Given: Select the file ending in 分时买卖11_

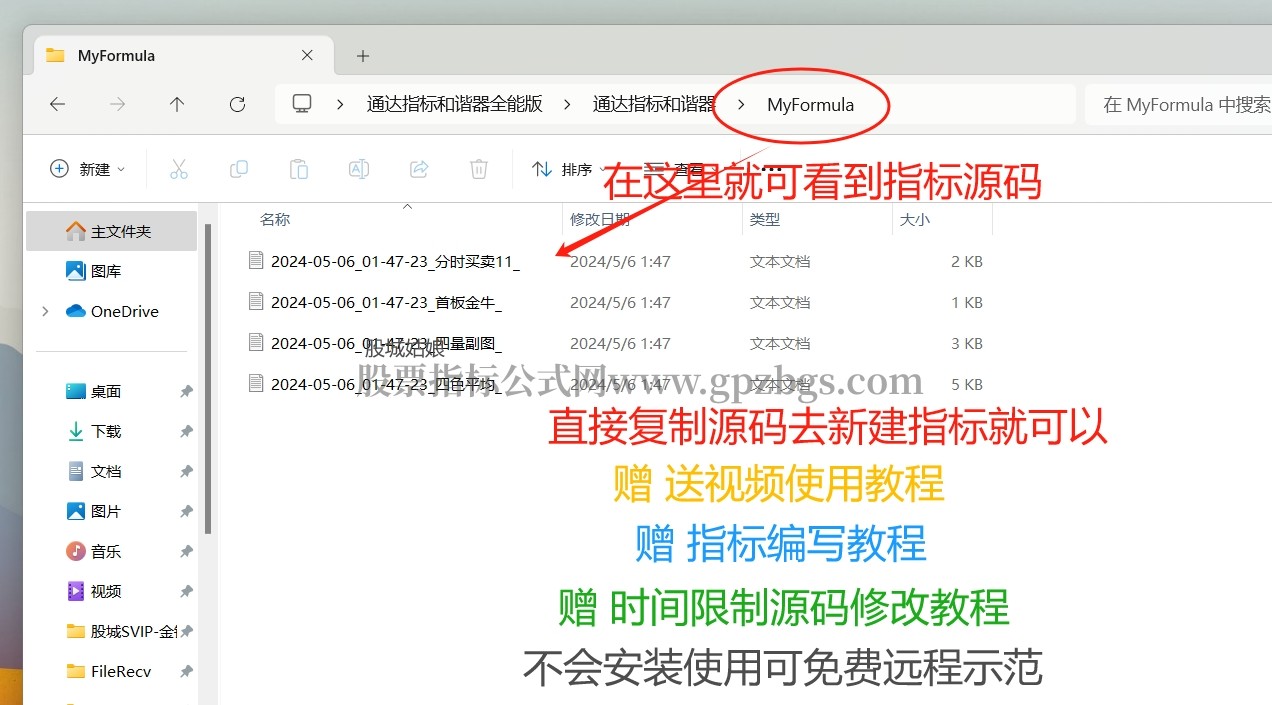Looking at the screenshot, I should pyautogui.click(x=394, y=261).
